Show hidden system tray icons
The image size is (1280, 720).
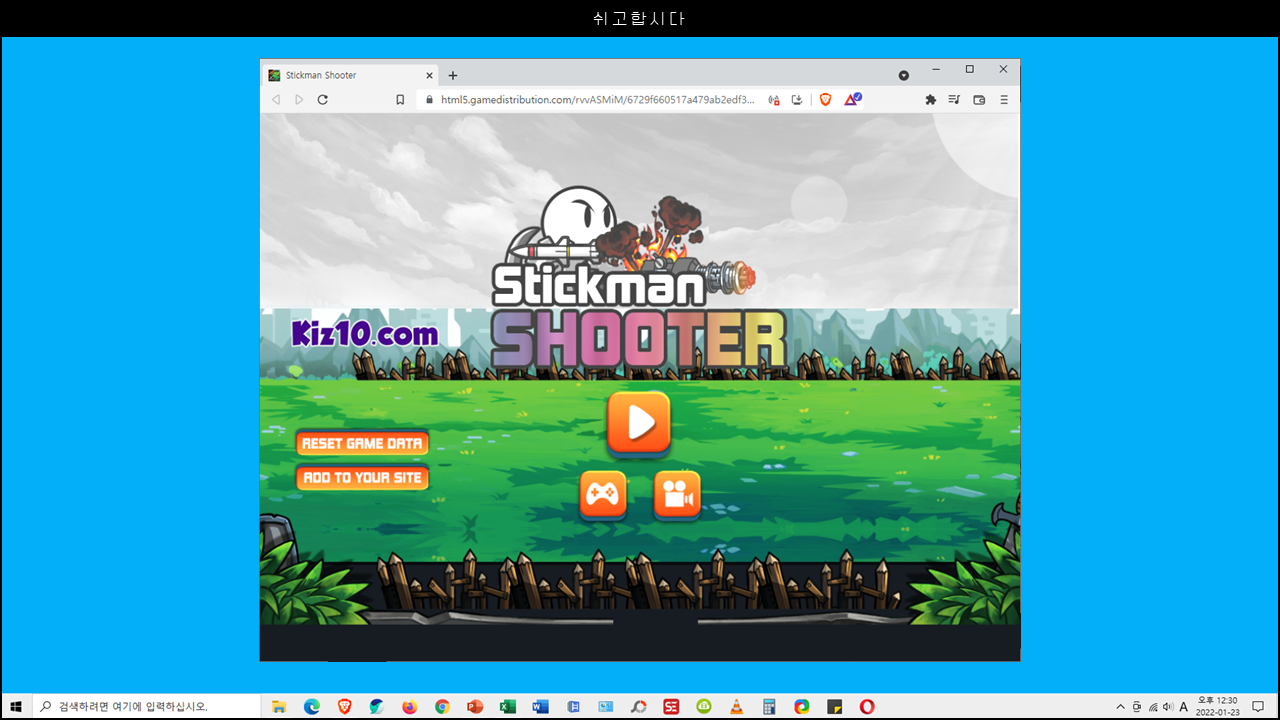pyautogui.click(x=1120, y=707)
